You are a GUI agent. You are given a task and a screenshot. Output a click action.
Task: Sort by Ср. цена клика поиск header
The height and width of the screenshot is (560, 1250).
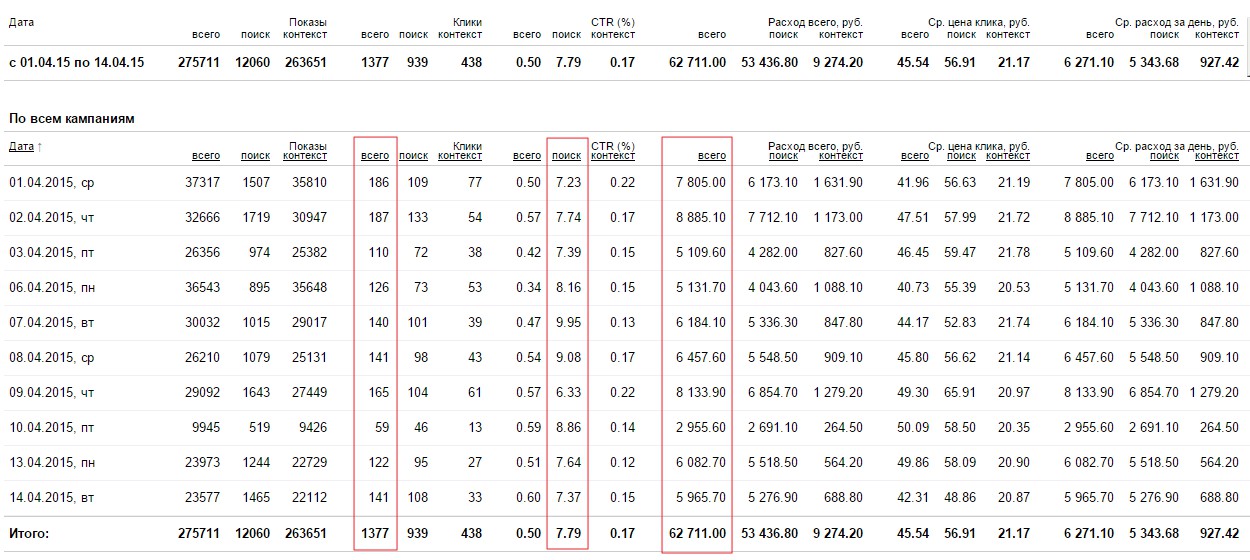point(961,156)
